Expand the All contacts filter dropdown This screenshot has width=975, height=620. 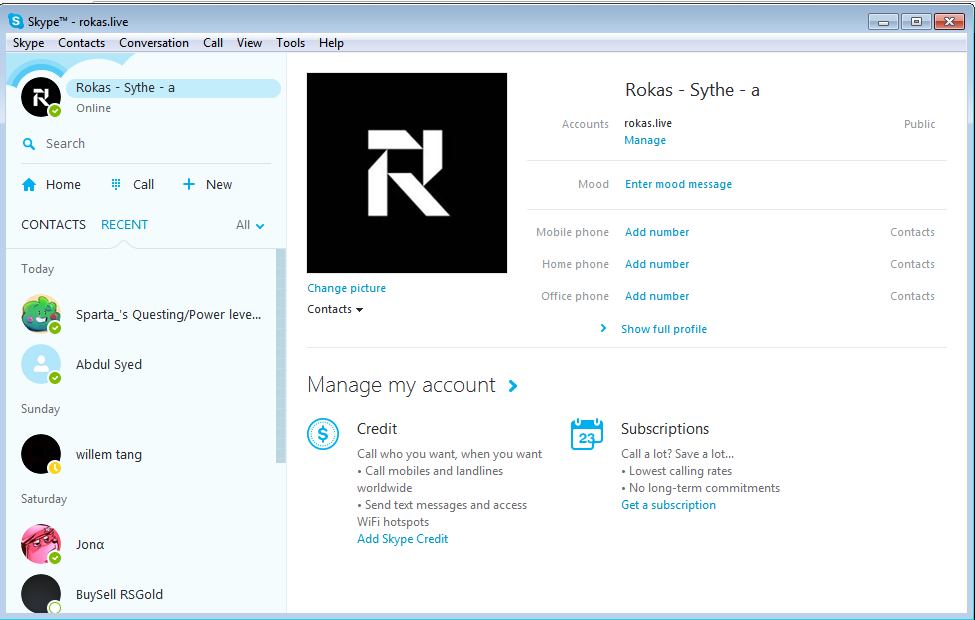[251, 225]
